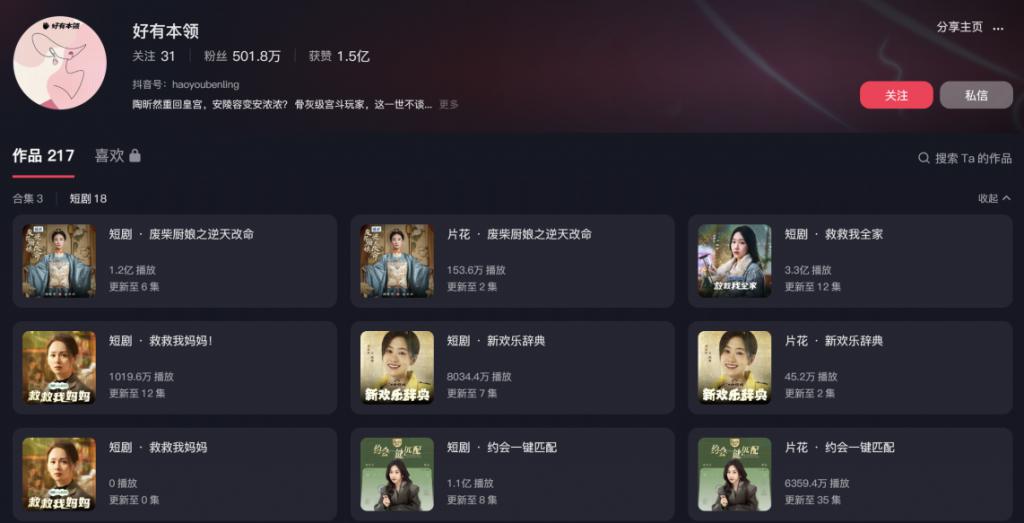Click the lock icon beside 喜欢
Screen dimensions: 1024x523
click(135, 155)
